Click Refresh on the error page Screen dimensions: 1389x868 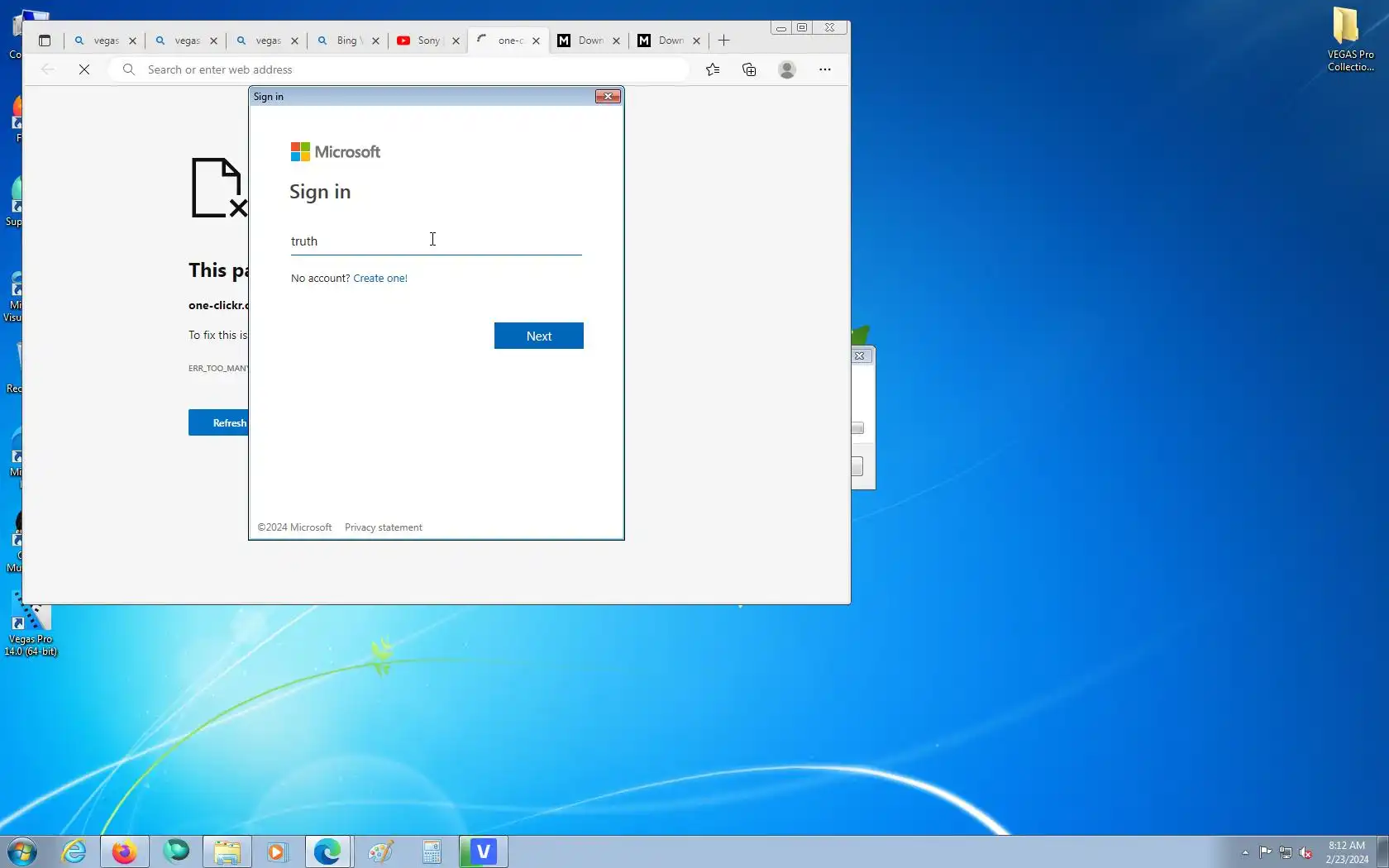[x=218, y=422]
